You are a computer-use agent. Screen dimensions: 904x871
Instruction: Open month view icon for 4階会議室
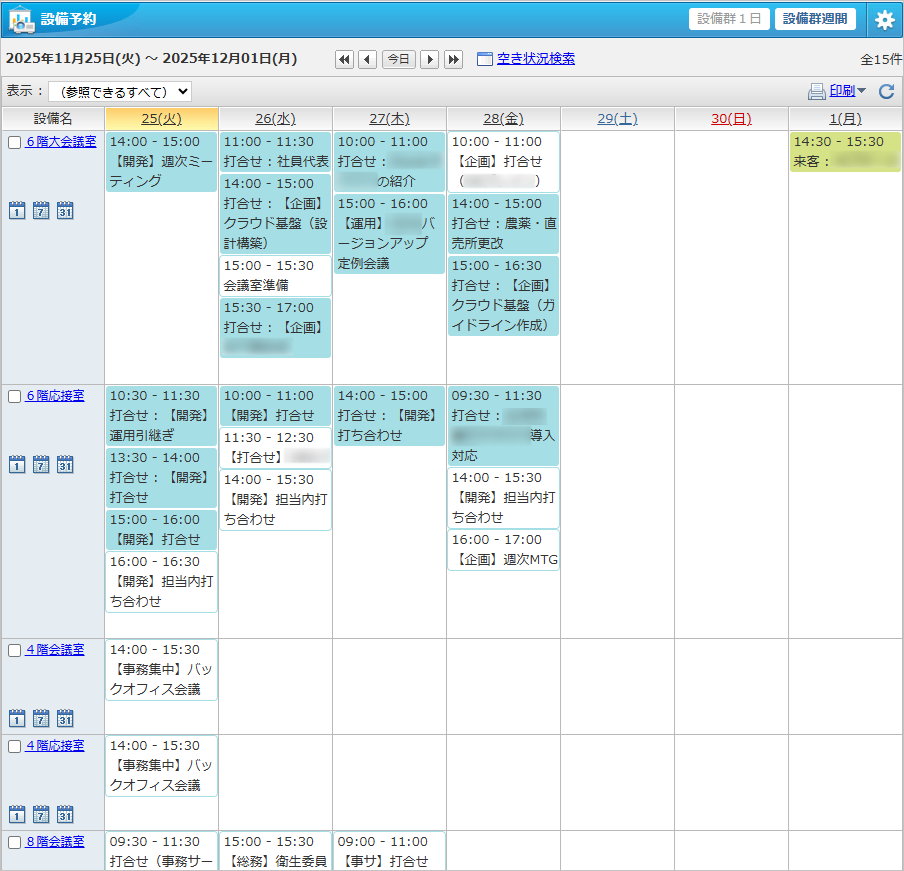click(x=65, y=718)
